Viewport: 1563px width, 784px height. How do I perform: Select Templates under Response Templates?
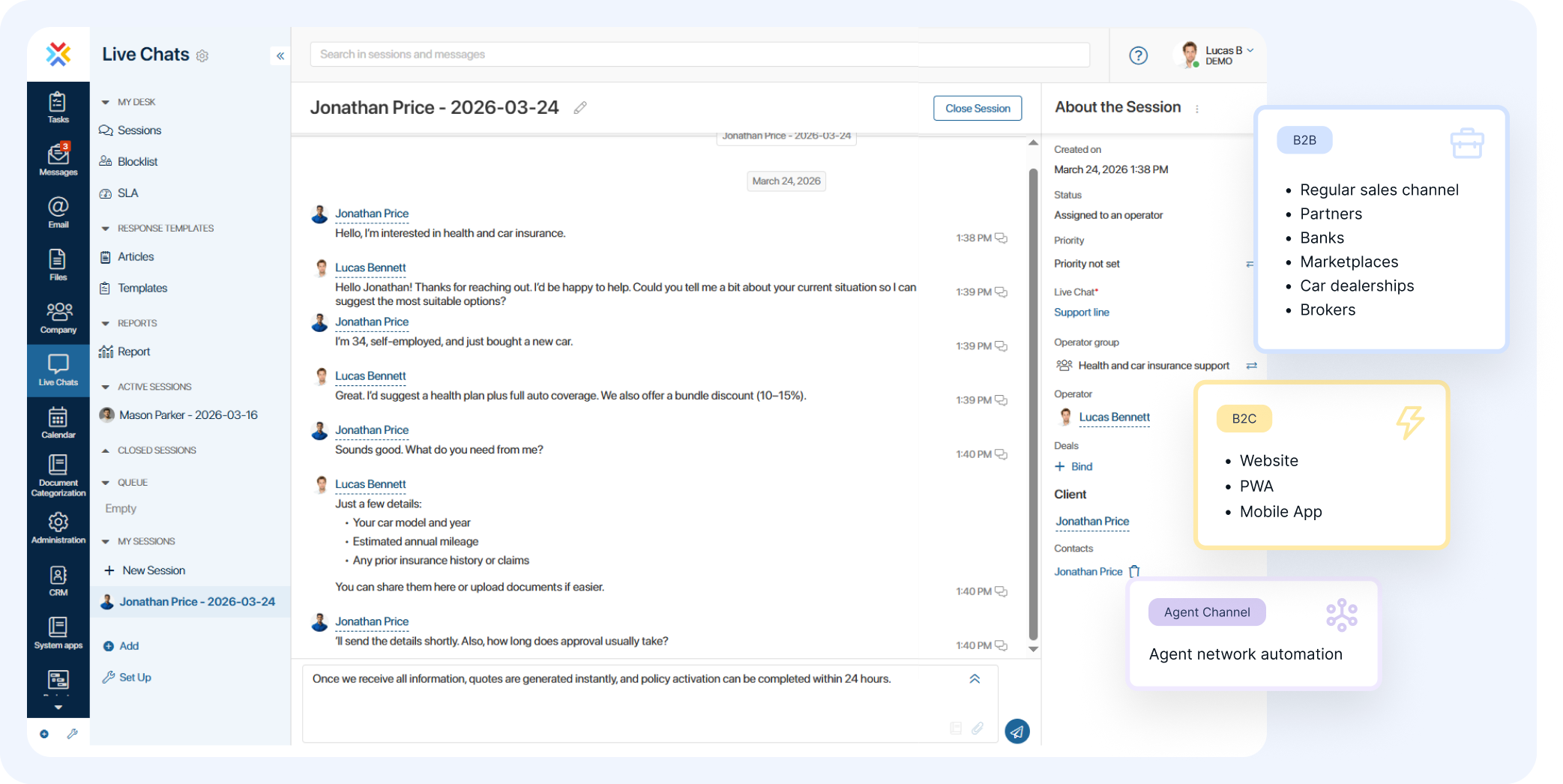click(142, 288)
